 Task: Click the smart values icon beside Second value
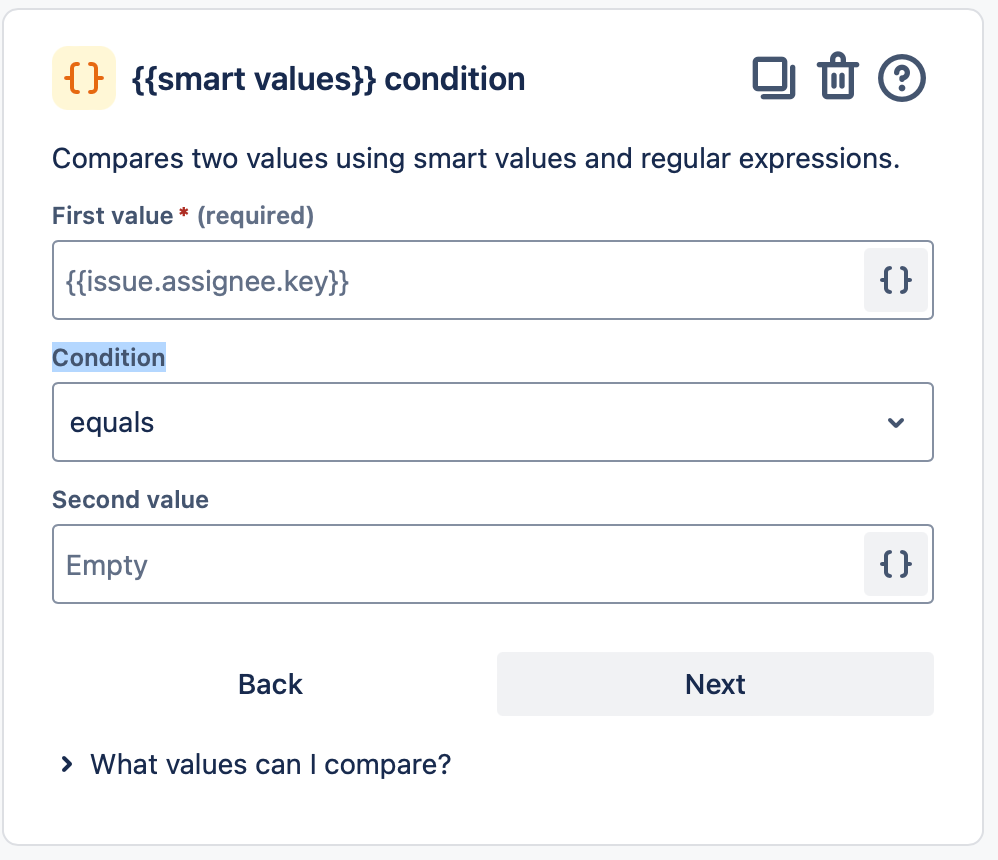coord(895,563)
